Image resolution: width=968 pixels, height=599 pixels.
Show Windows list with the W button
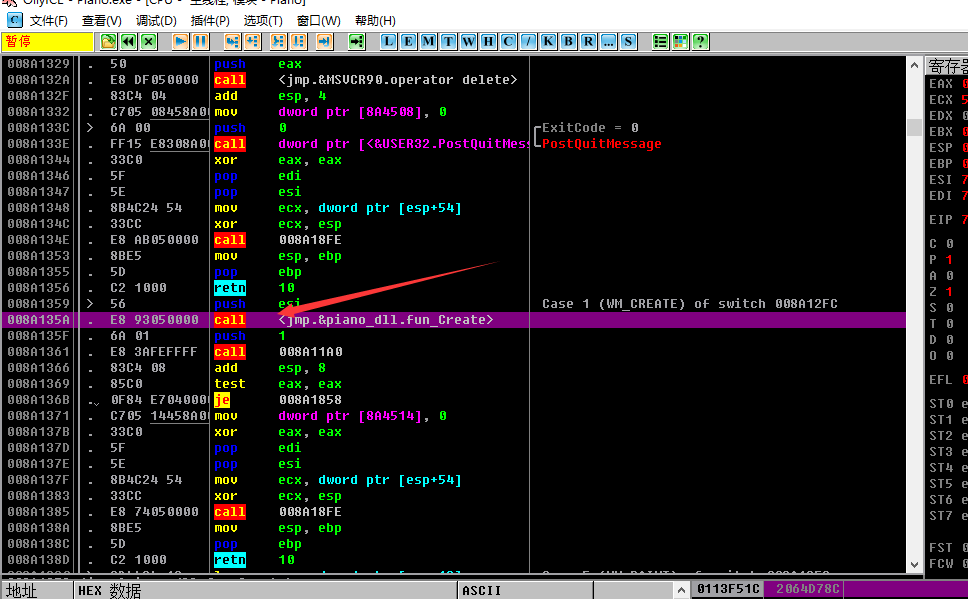pyautogui.click(x=469, y=41)
